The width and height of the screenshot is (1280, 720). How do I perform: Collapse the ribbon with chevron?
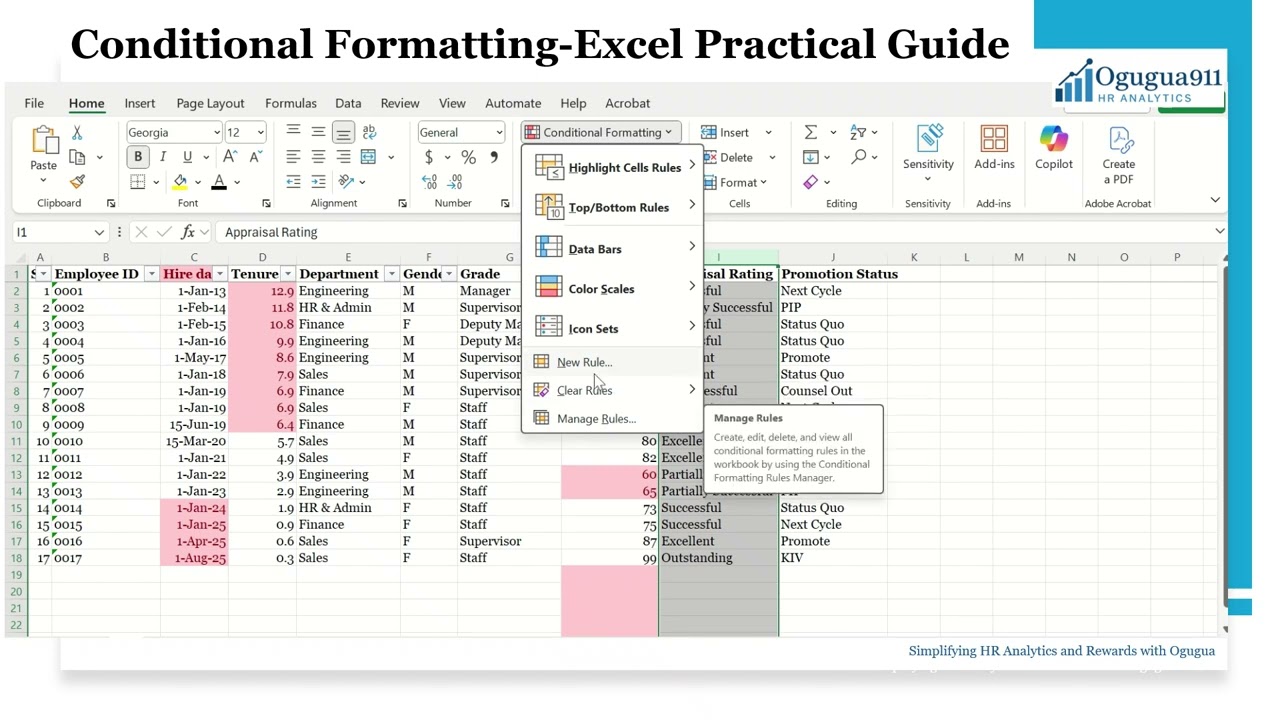tap(1215, 200)
